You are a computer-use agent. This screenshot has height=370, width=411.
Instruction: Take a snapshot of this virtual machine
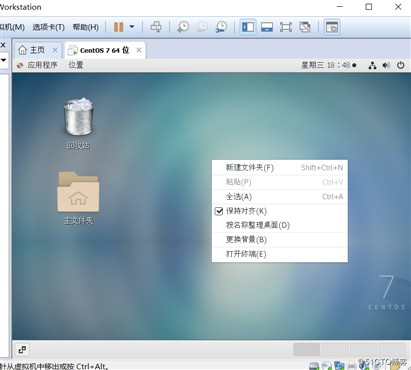click(x=183, y=27)
